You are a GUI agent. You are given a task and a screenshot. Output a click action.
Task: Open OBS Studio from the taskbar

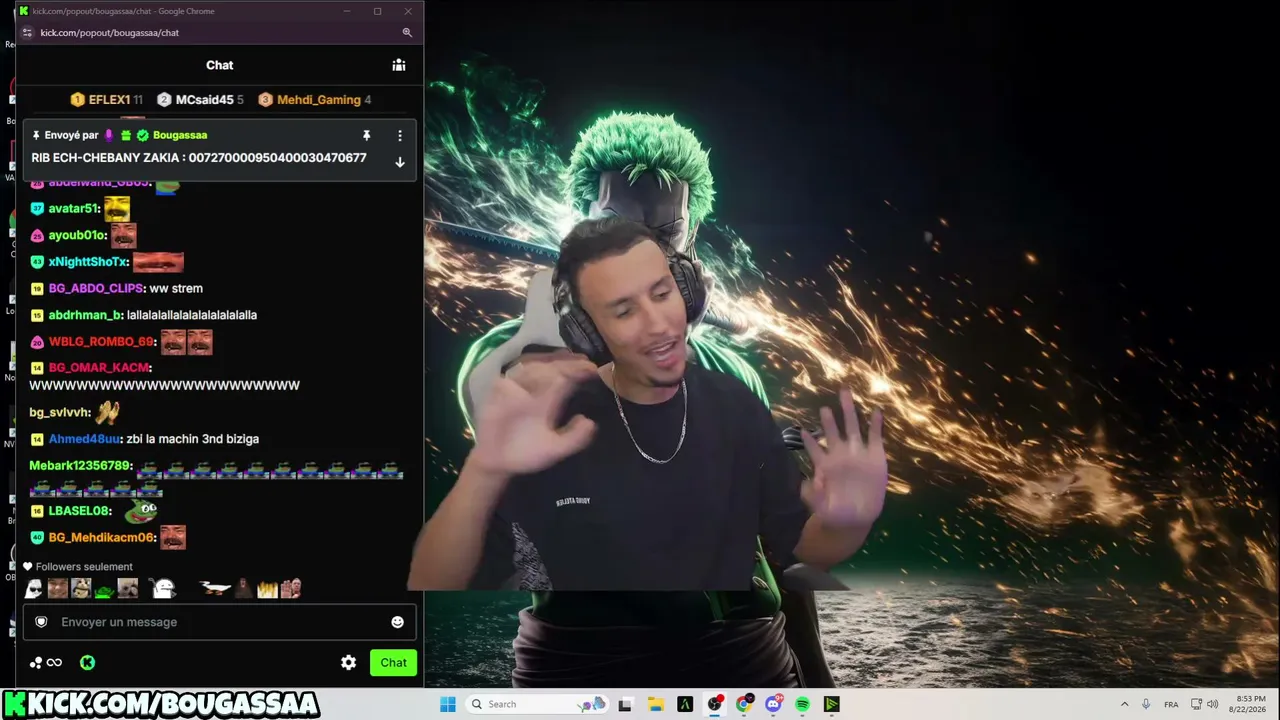click(x=714, y=704)
